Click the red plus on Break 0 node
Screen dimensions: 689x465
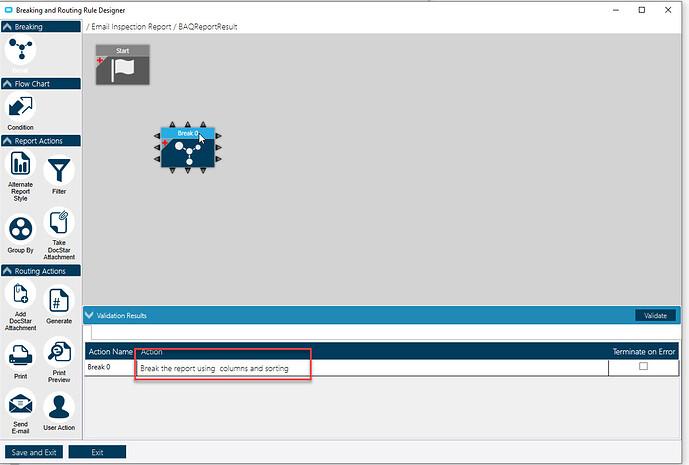click(165, 143)
